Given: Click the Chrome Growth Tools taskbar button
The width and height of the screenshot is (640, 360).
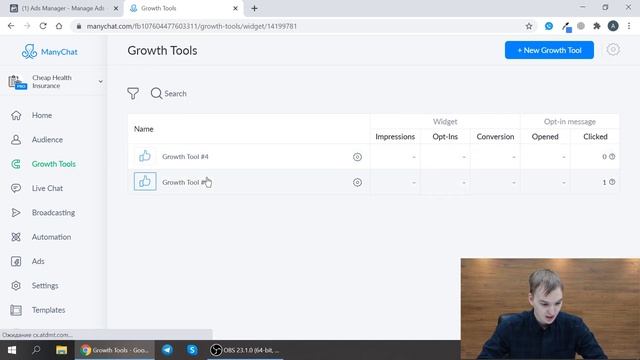Looking at the screenshot, I should (x=115, y=350).
